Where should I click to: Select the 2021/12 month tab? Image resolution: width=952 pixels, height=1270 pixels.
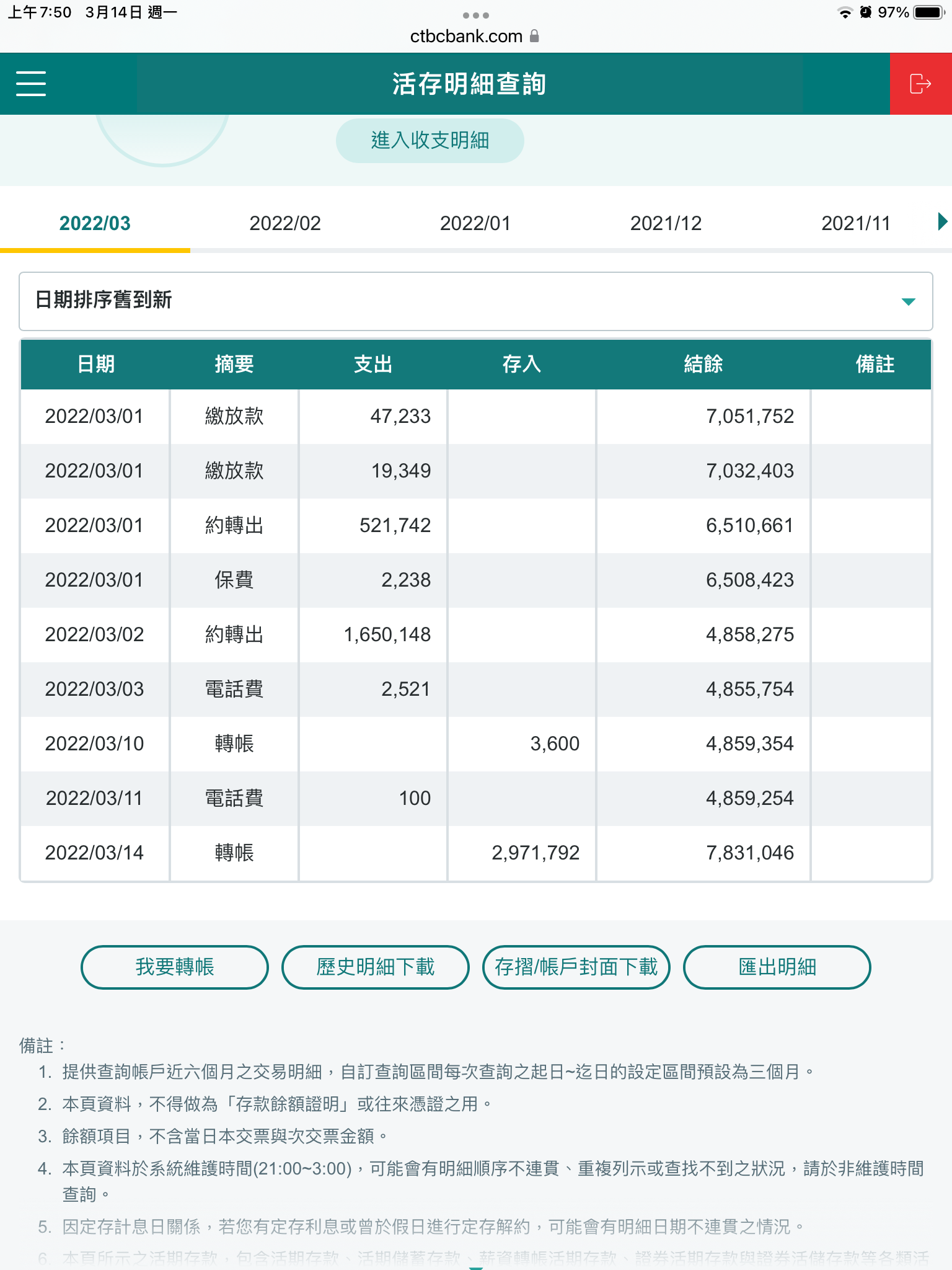click(666, 223)
